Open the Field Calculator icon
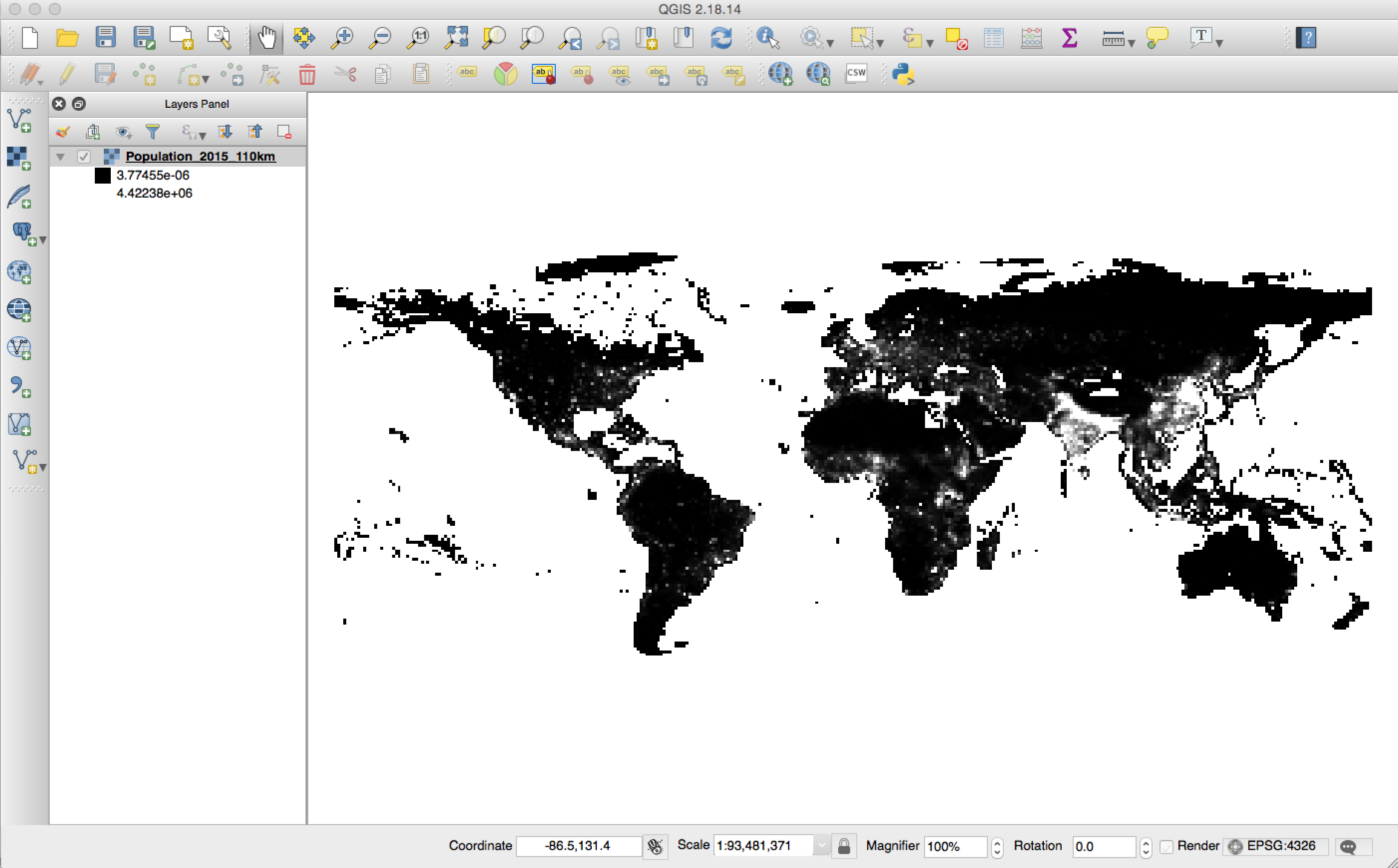 [1031, 38]
